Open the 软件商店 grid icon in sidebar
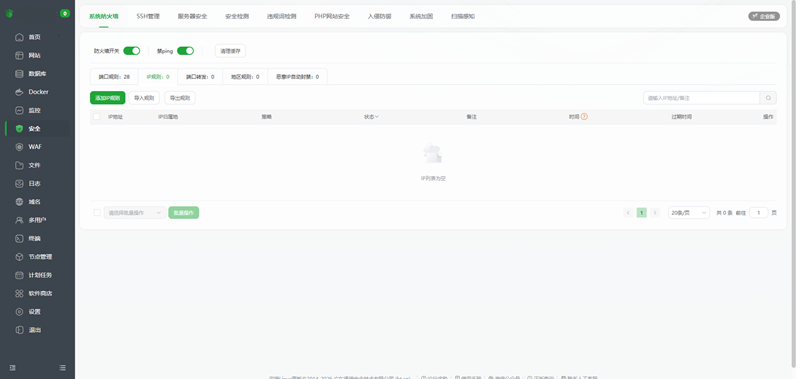Screen dimensions: 800x379 click(19, 293)
